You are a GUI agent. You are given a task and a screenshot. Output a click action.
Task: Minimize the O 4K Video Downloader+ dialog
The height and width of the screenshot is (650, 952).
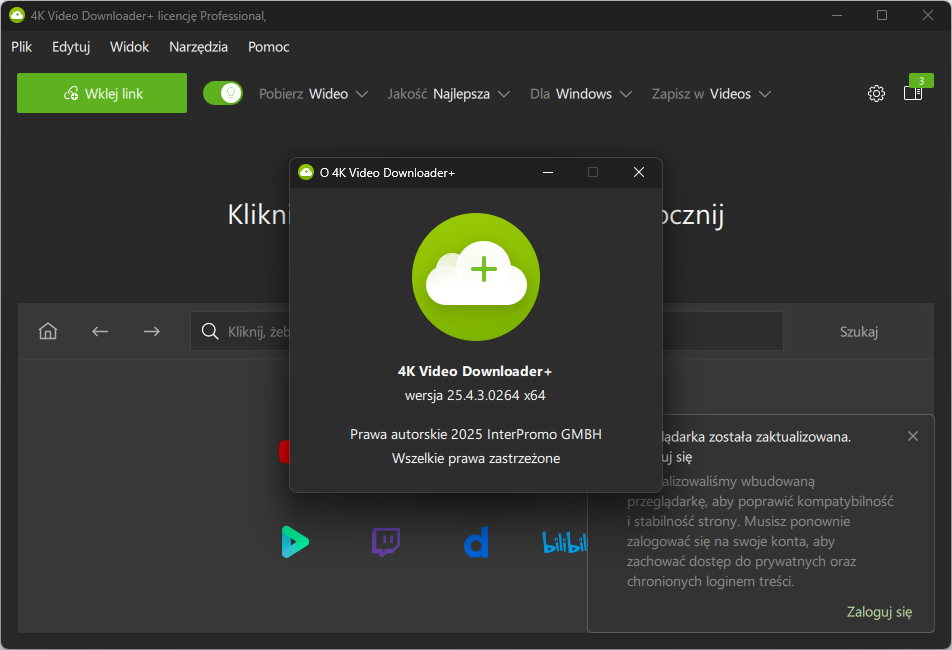point(548,172)
